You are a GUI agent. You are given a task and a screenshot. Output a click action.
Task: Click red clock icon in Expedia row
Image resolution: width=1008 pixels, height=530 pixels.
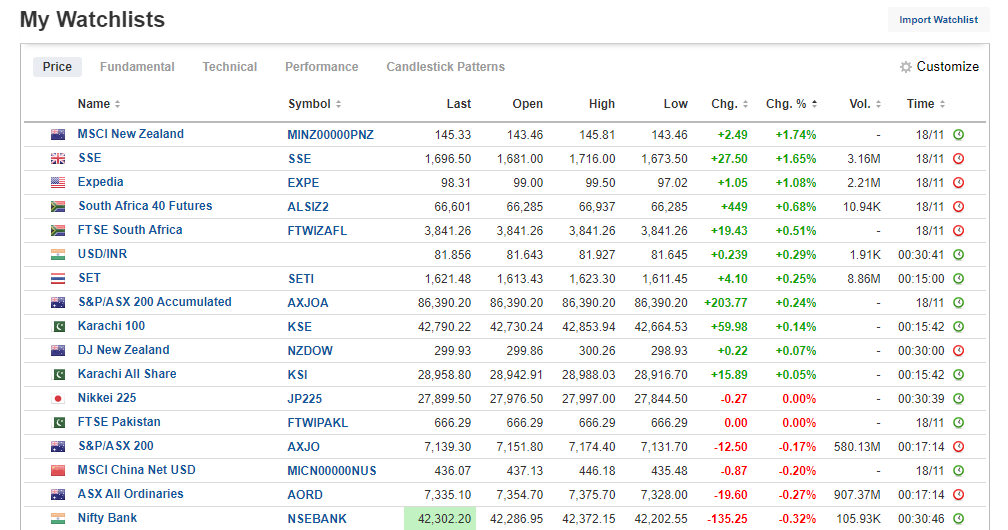click(x=958, y=183)
